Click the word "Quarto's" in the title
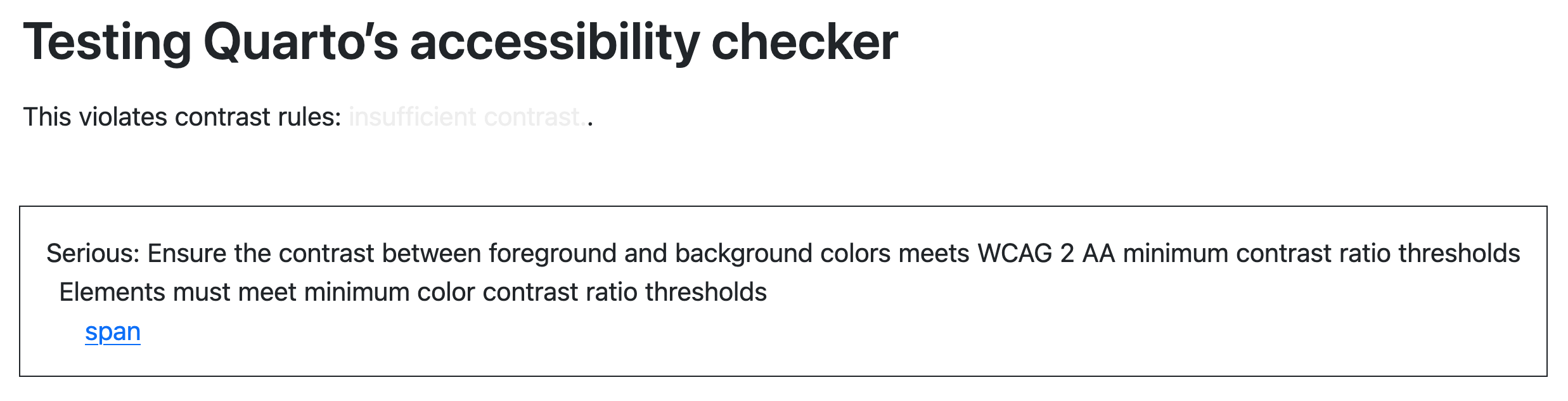 pos(300,42)
